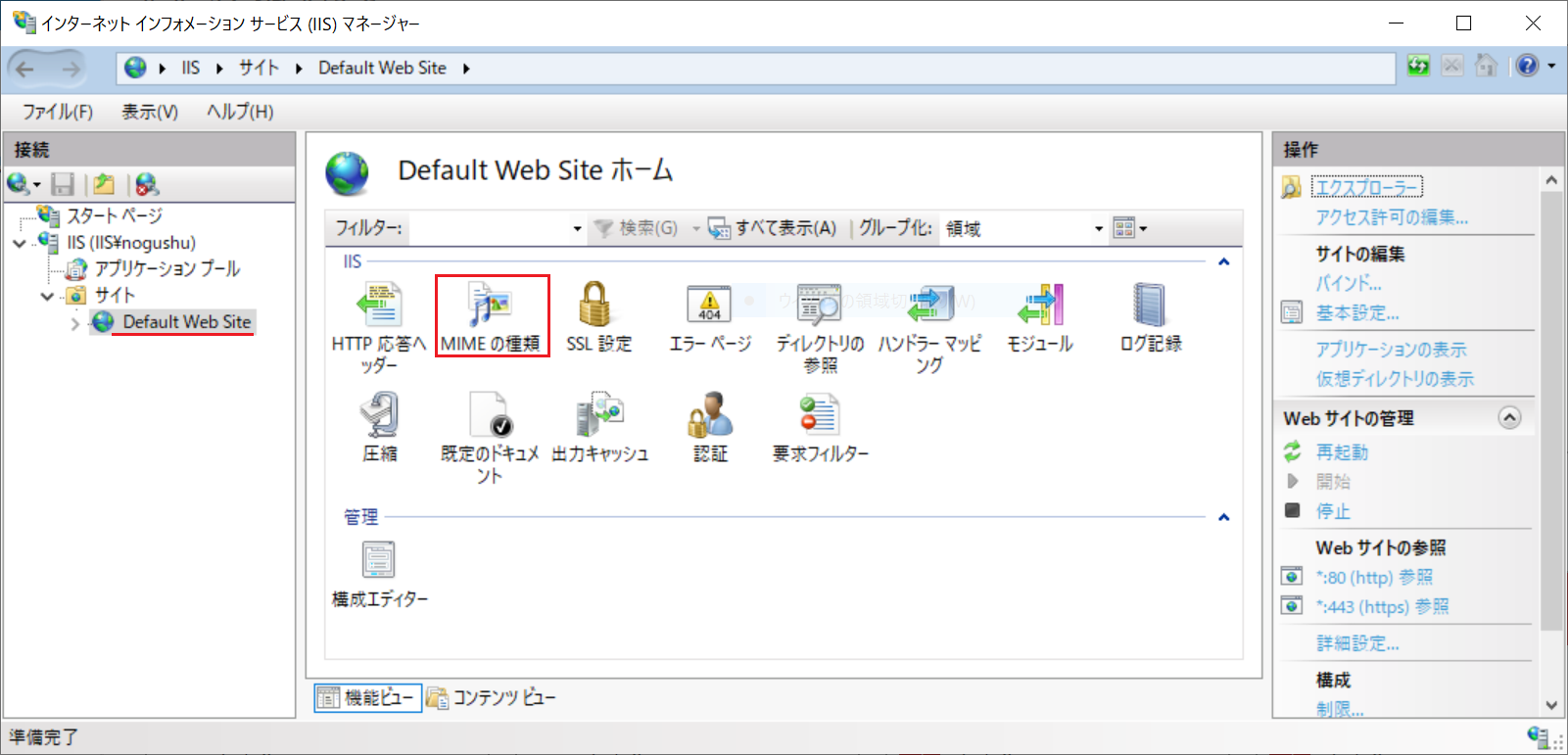Click the 再起動 action
Image resolution: width=1568 pixels, height=755 pixels.
[1342, 452]
